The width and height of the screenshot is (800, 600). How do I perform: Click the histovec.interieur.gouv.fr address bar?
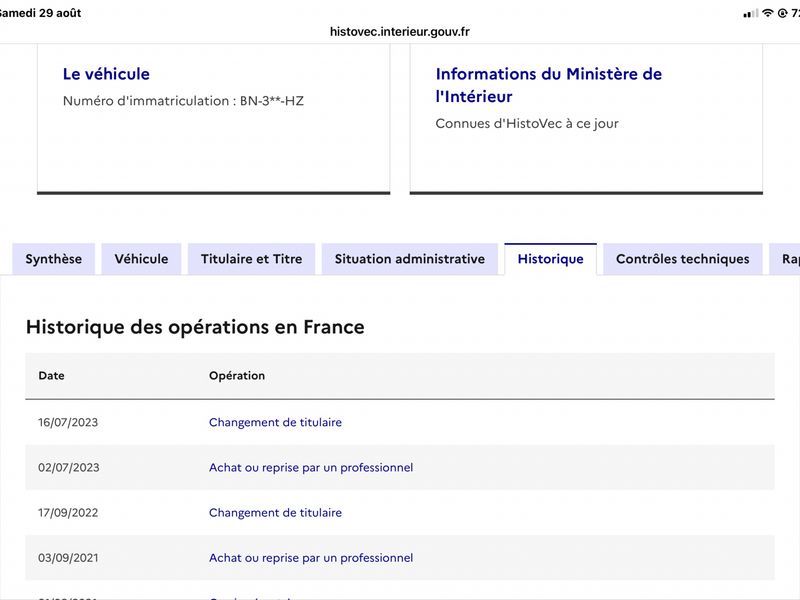coord(399,32)
